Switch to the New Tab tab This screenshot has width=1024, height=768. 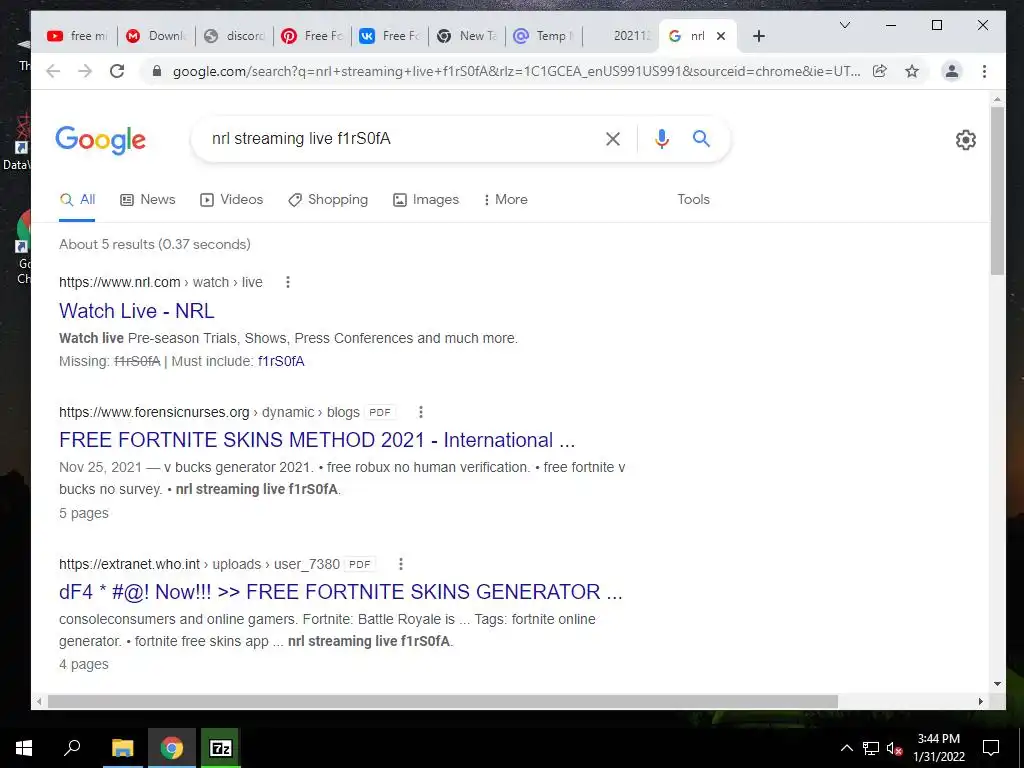pyautogui.click(x=468, y=36)
